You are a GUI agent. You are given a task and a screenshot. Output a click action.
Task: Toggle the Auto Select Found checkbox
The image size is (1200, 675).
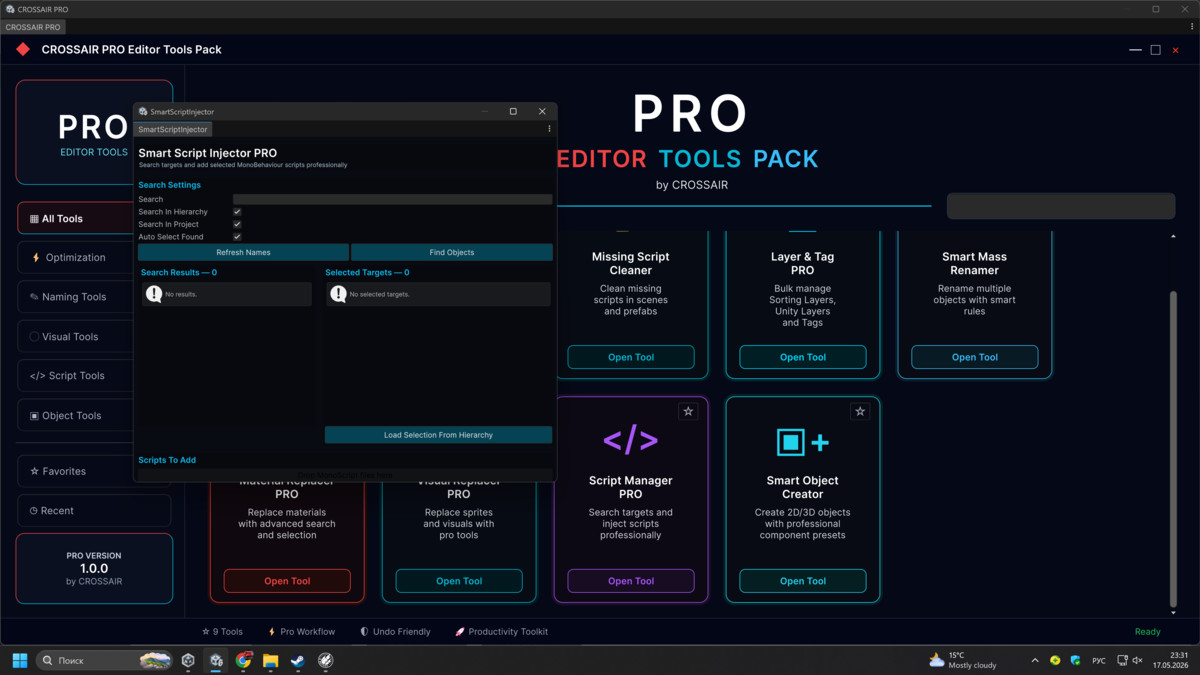pyautogui.click(x=237, y=237)
